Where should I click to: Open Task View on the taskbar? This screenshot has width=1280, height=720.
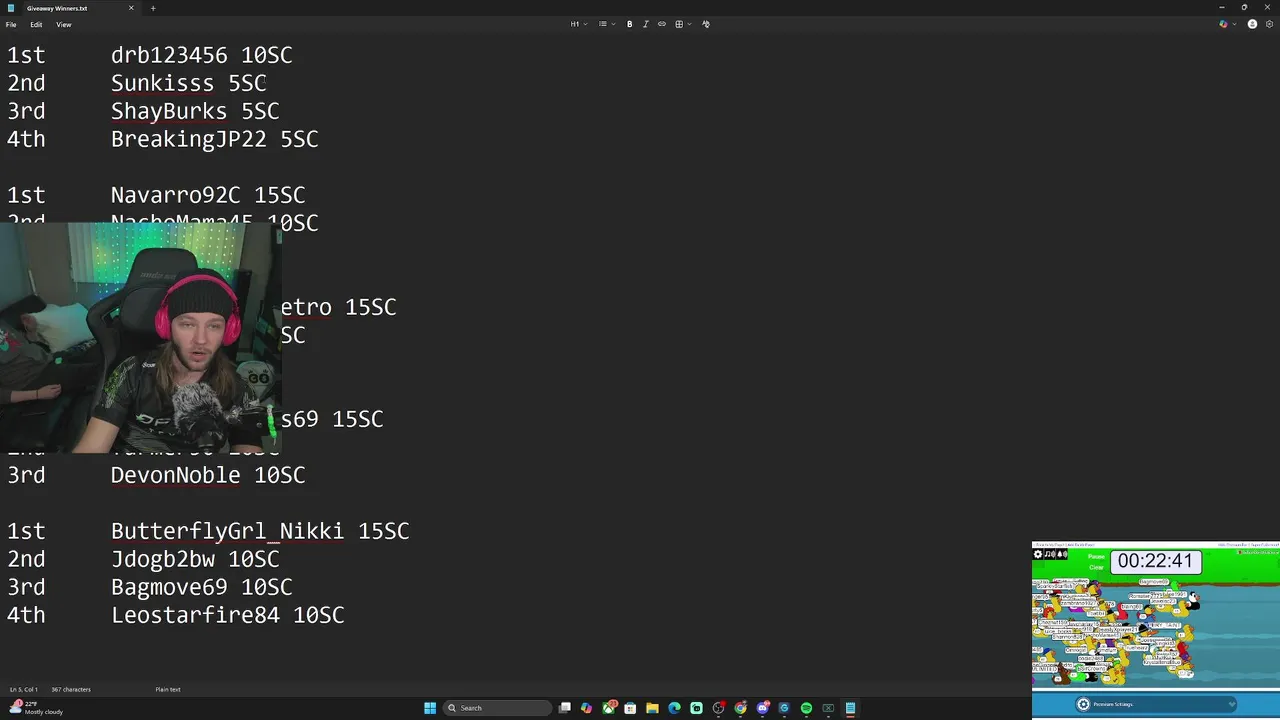tap(565, 708)
